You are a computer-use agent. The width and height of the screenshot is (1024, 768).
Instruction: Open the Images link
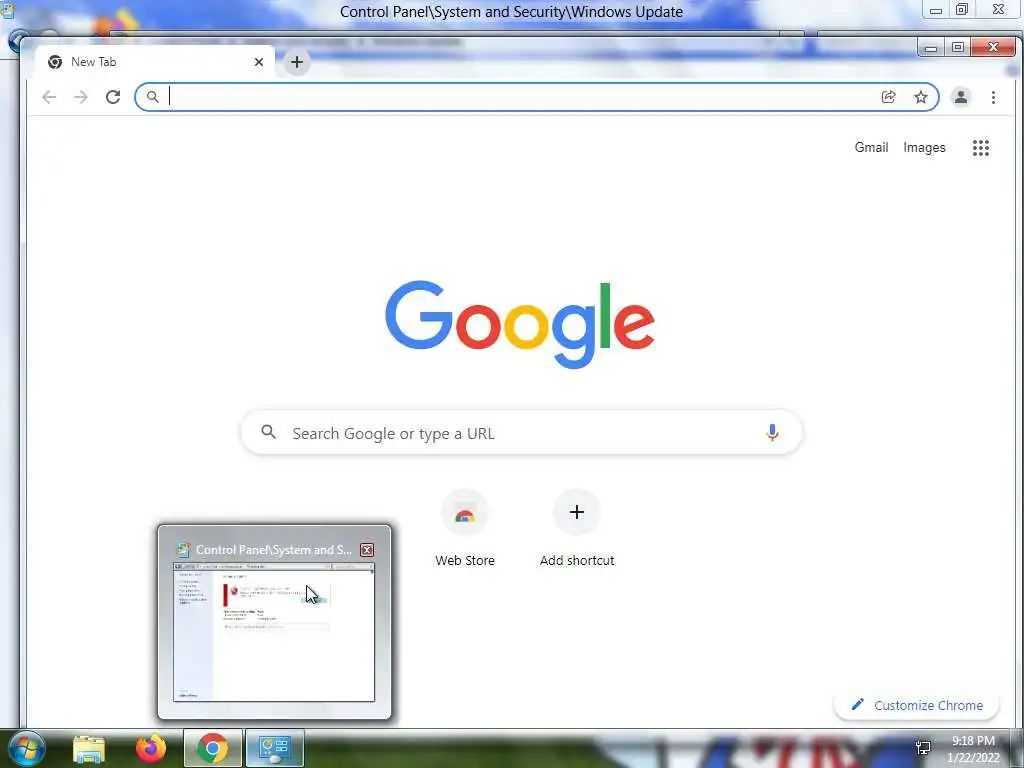click(x=924, y=148)
